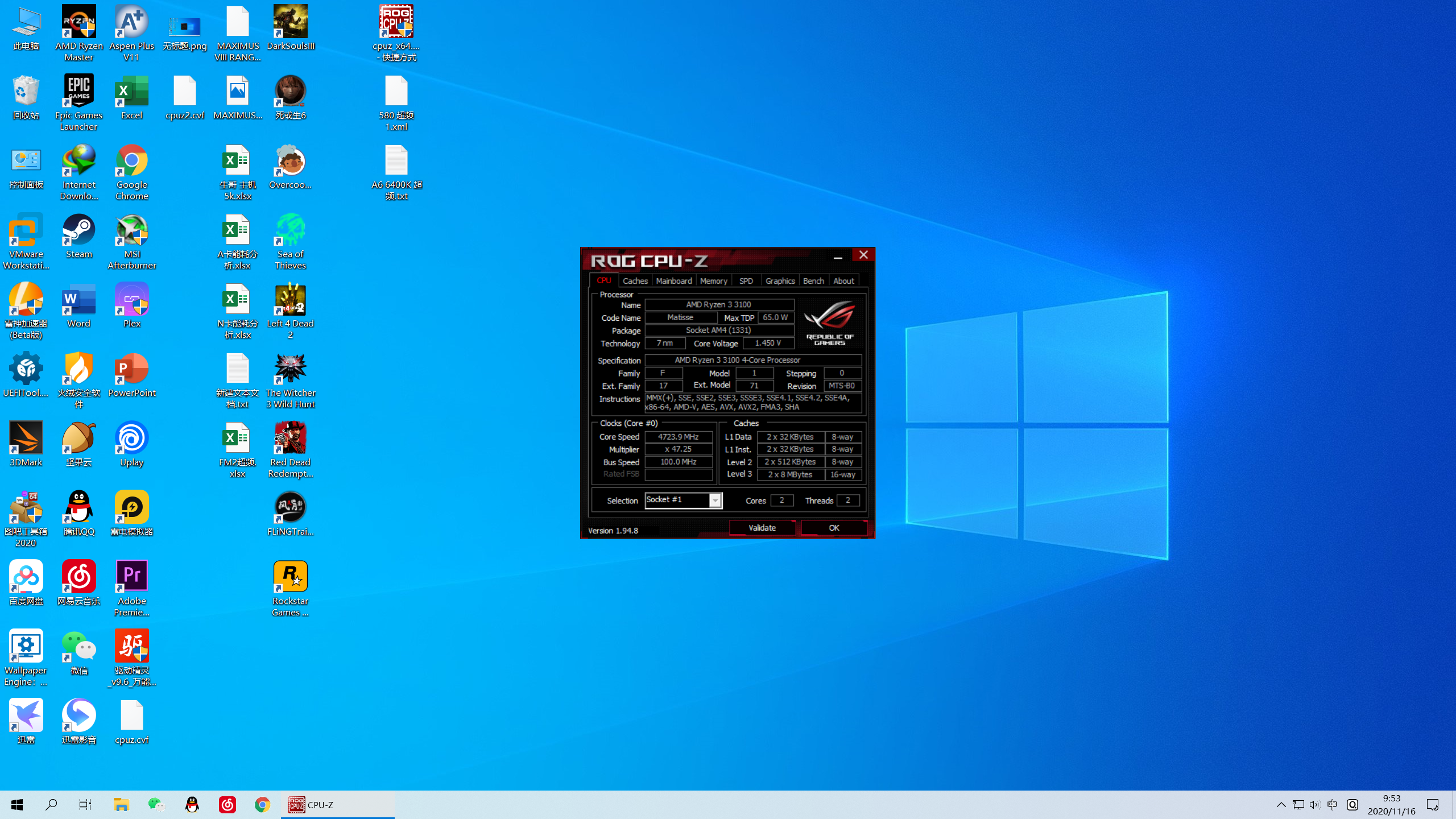Select Sea of Thieves icon
Image resolution: width=1456 pixels, height=819 pixels.
(291, 241)
